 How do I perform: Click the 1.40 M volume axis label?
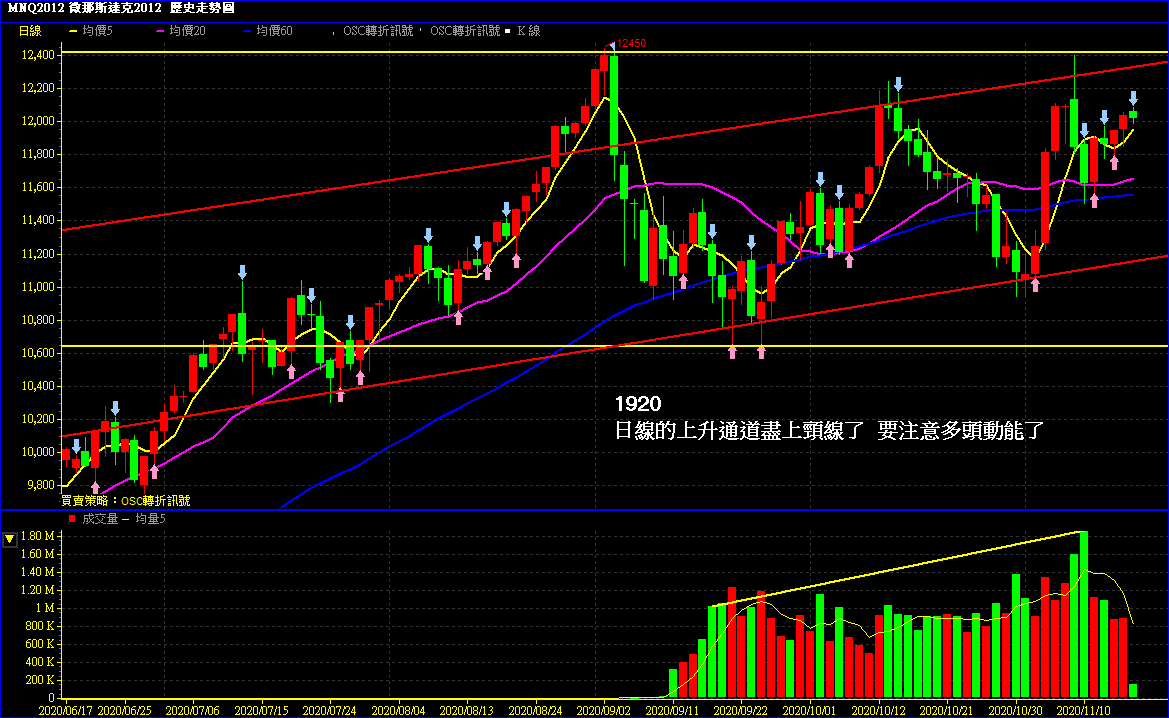38,572
